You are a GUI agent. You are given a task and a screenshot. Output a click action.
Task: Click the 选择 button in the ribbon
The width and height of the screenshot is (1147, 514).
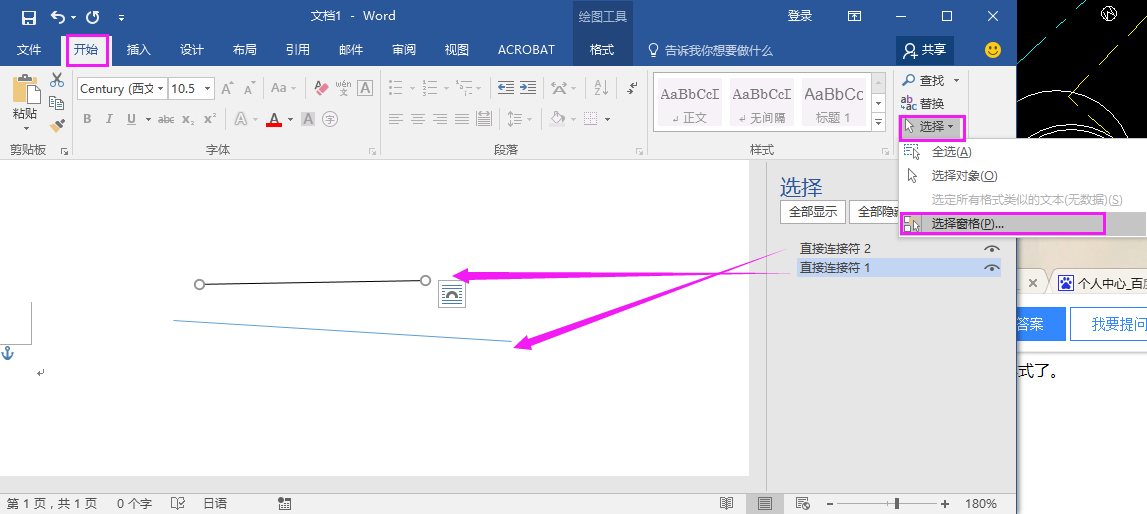coord(932,127)
